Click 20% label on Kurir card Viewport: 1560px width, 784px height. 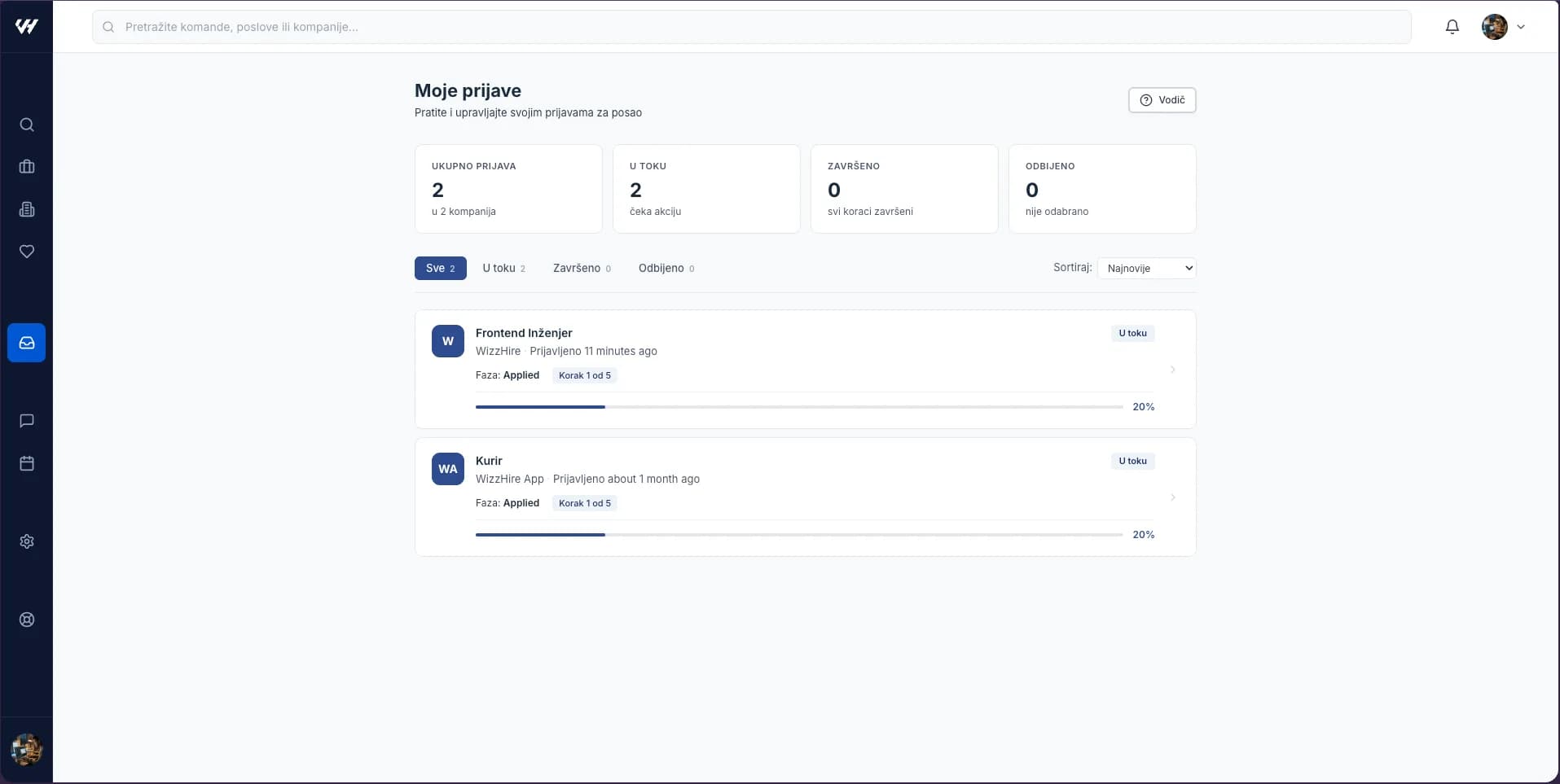point(1144,535)
